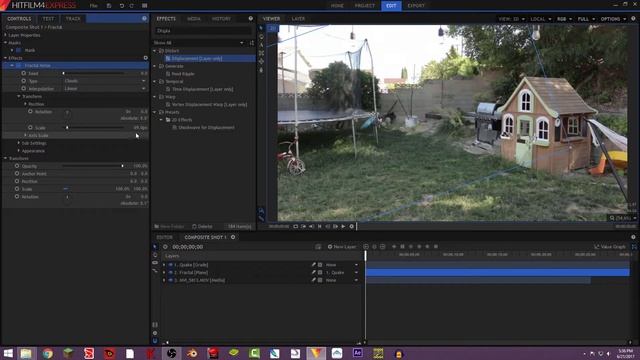Select the timeline selection tool on left edge
The image size is (640, 360).
(155, 247)
